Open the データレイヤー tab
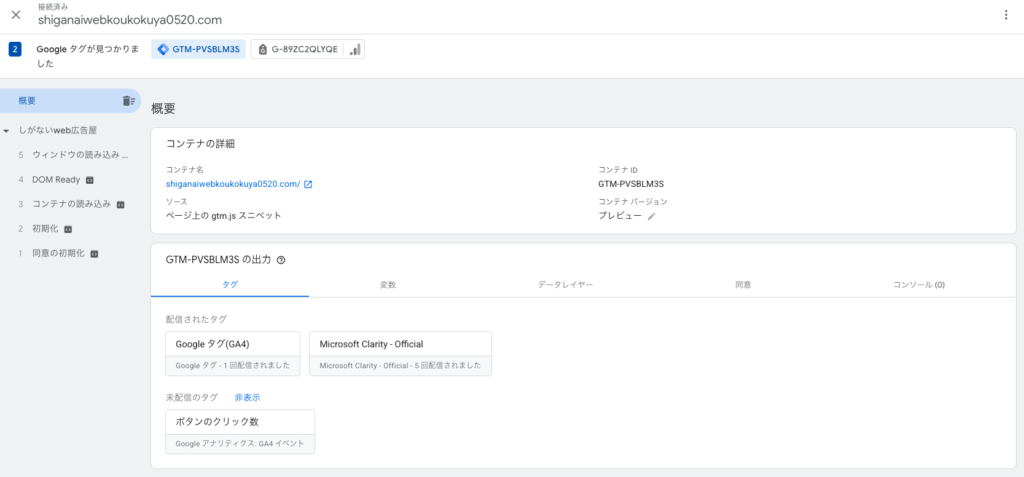 tap(566, 285)
